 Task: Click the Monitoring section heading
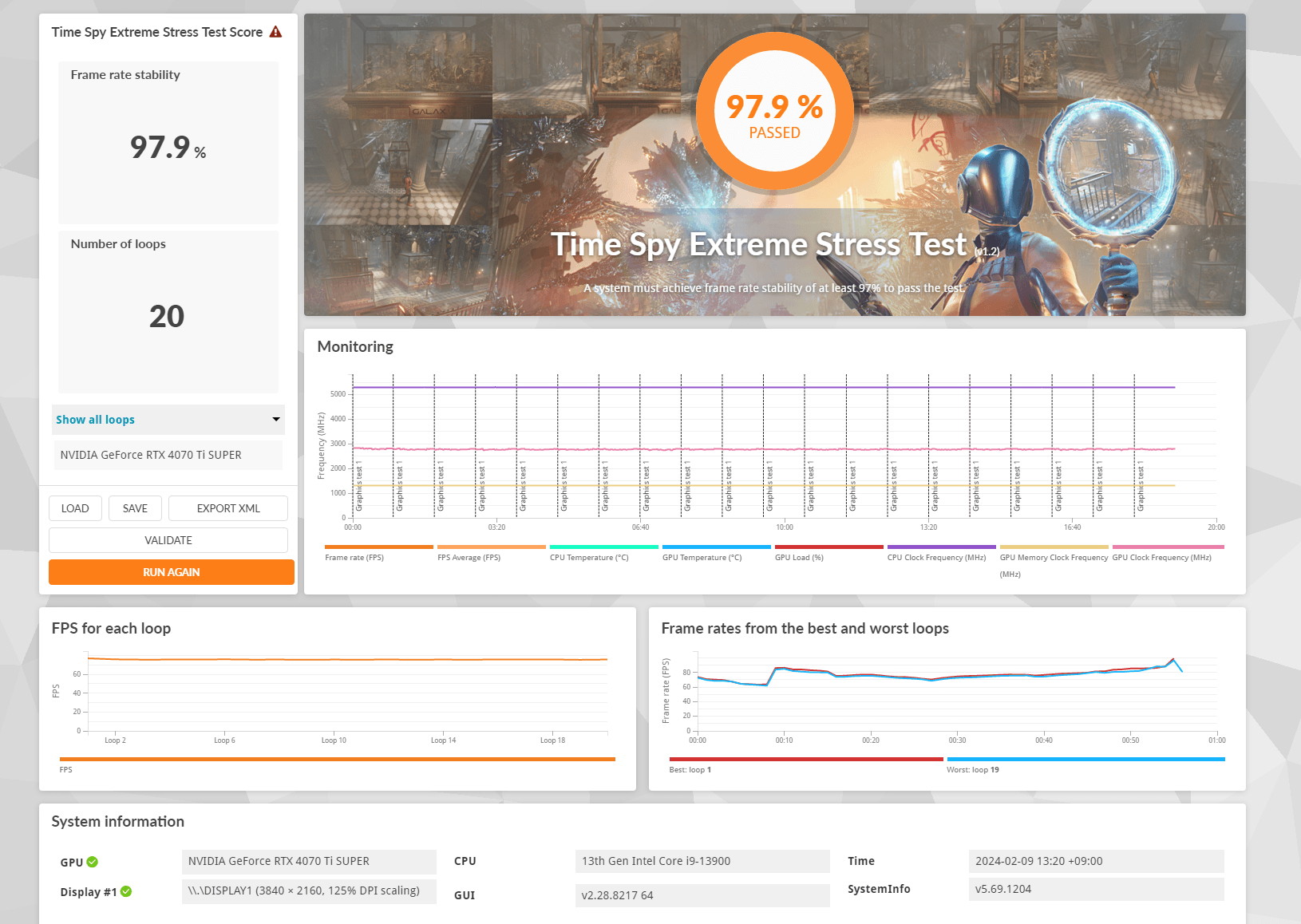[x=355, y=347]
